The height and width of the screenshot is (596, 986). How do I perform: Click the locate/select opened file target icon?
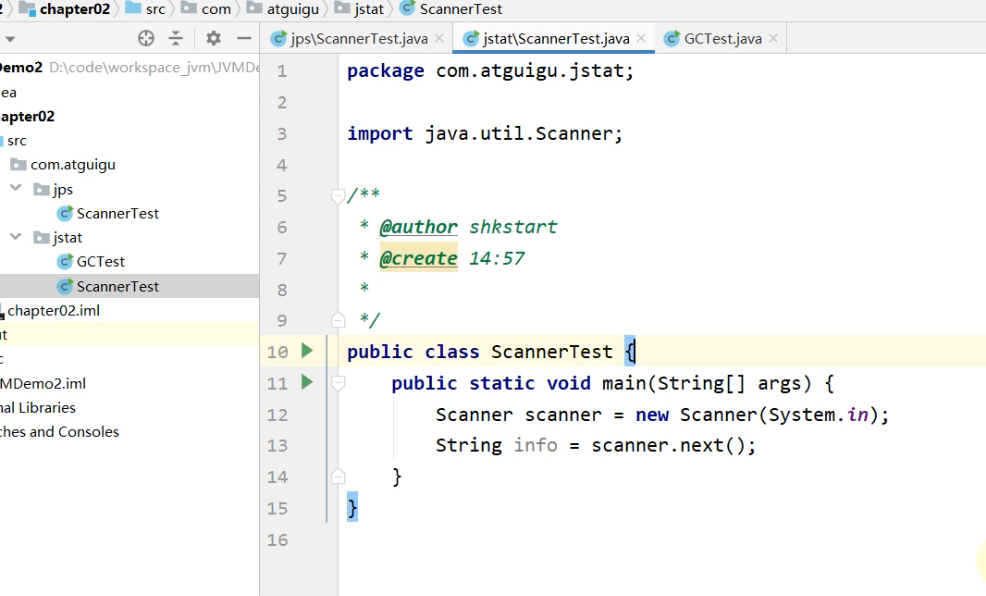pos(146,38)
